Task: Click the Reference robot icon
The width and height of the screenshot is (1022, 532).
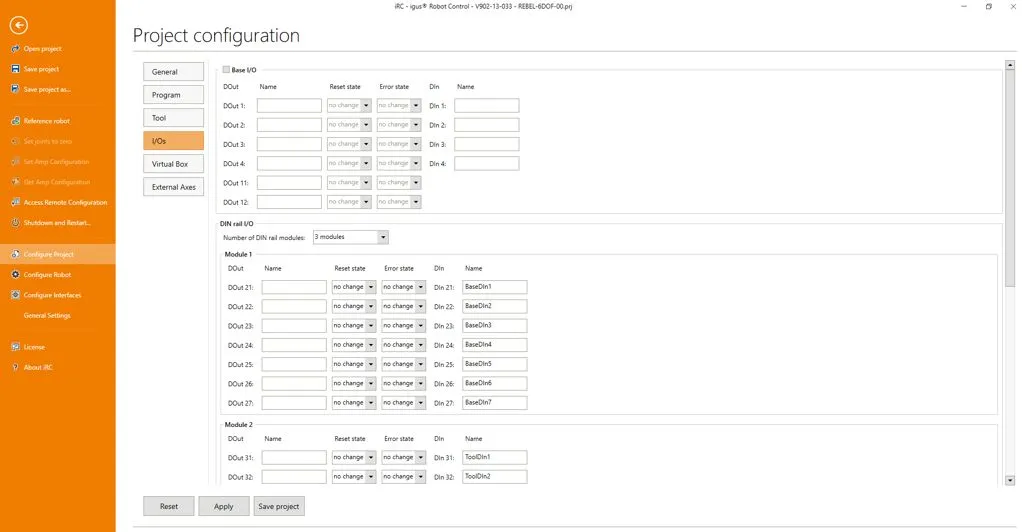Action: pos(16,121)
